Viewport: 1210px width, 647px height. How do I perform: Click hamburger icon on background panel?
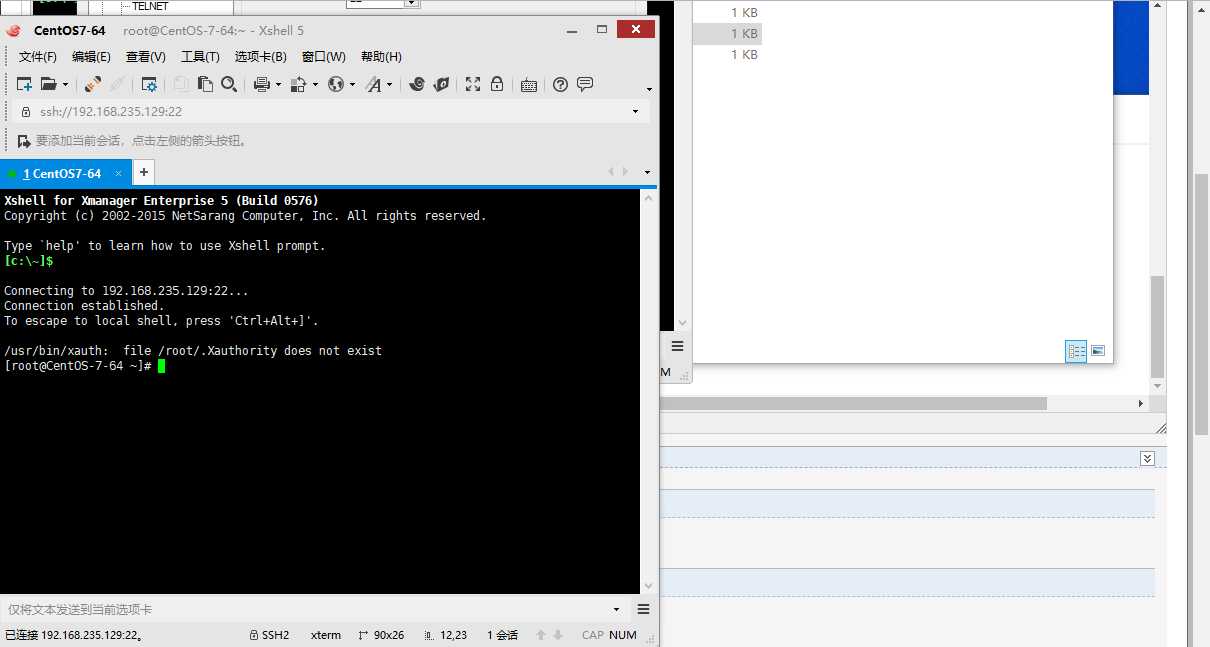(677, 346)
